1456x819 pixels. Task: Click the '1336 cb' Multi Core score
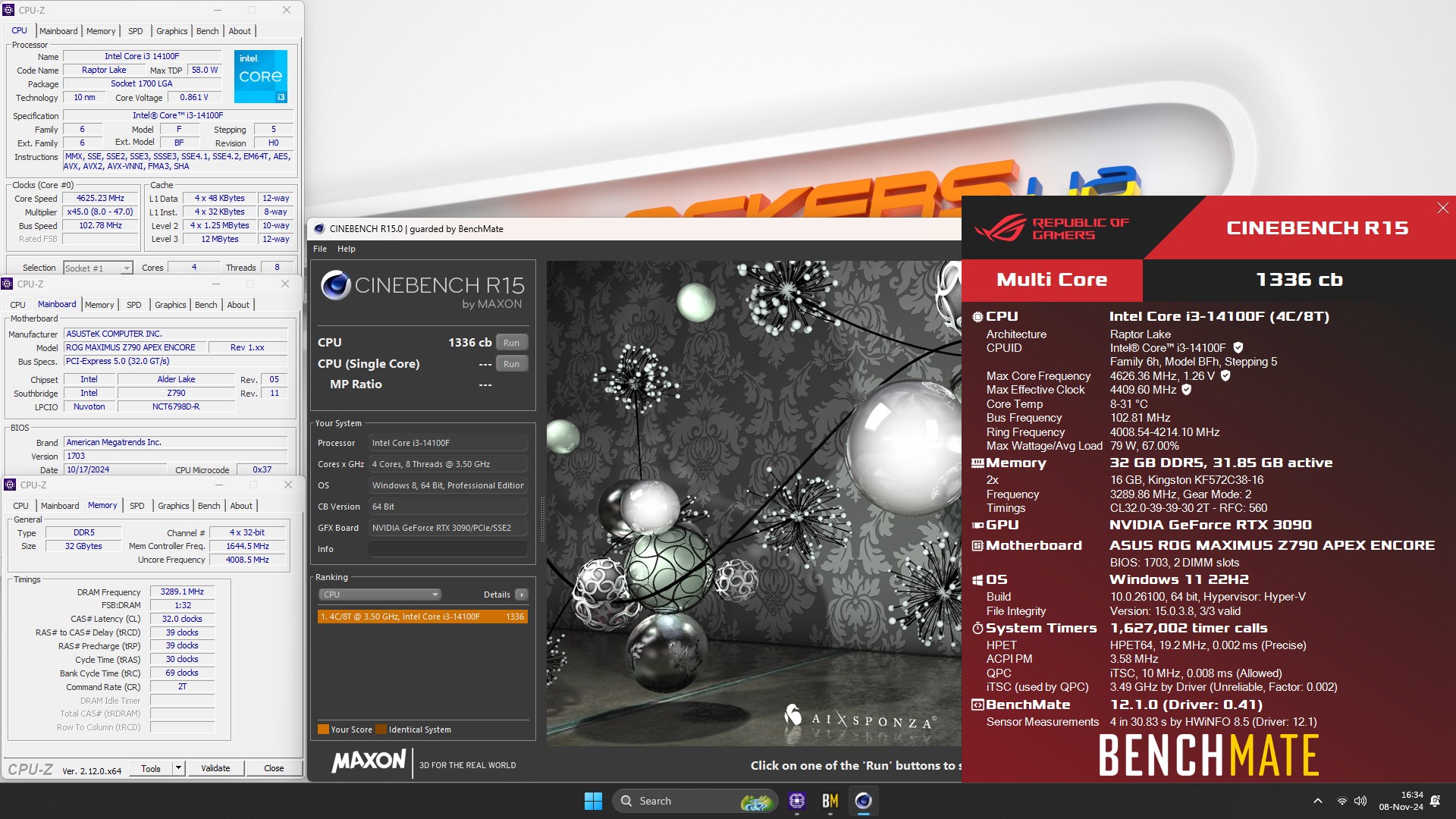(1299, 280)
